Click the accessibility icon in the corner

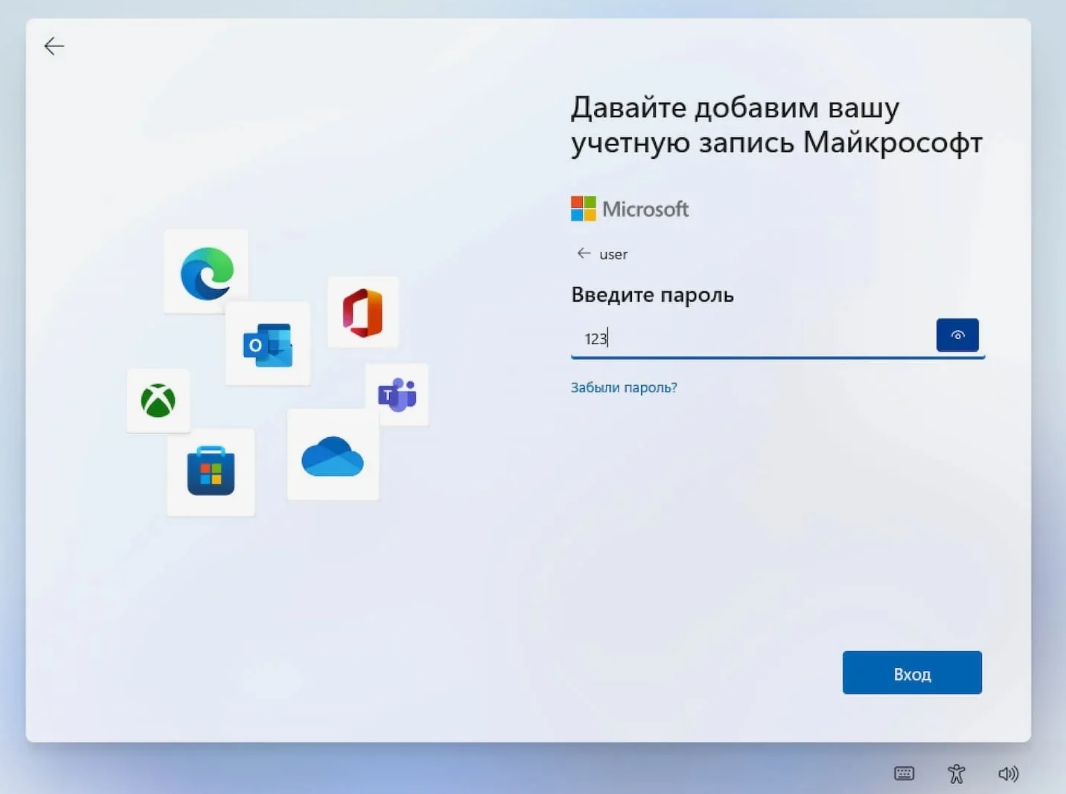(x=956, y=773)
